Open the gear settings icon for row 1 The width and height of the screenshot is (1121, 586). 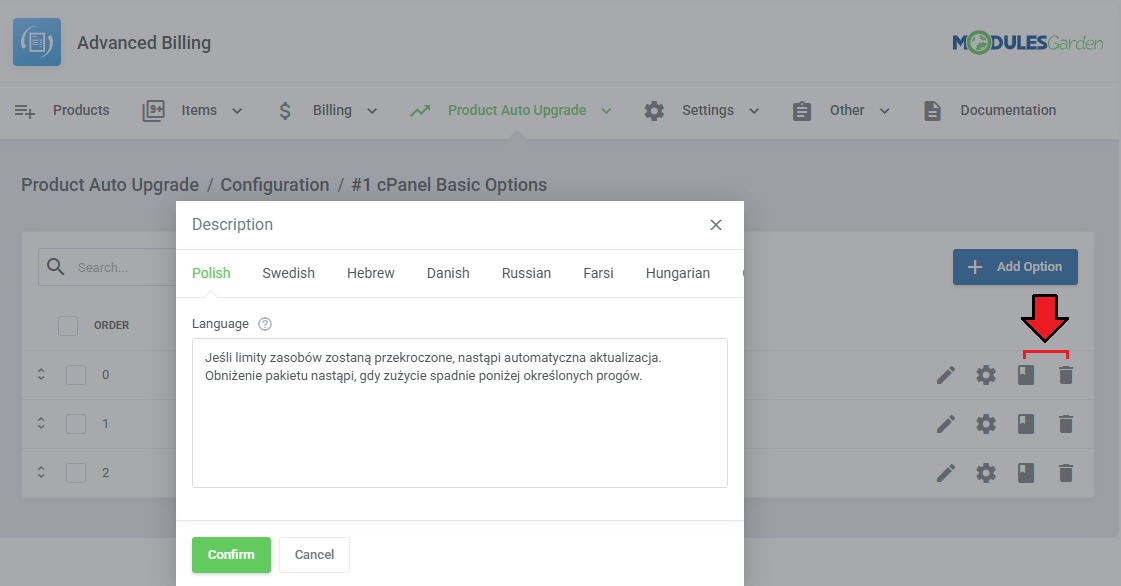point(986,424)
